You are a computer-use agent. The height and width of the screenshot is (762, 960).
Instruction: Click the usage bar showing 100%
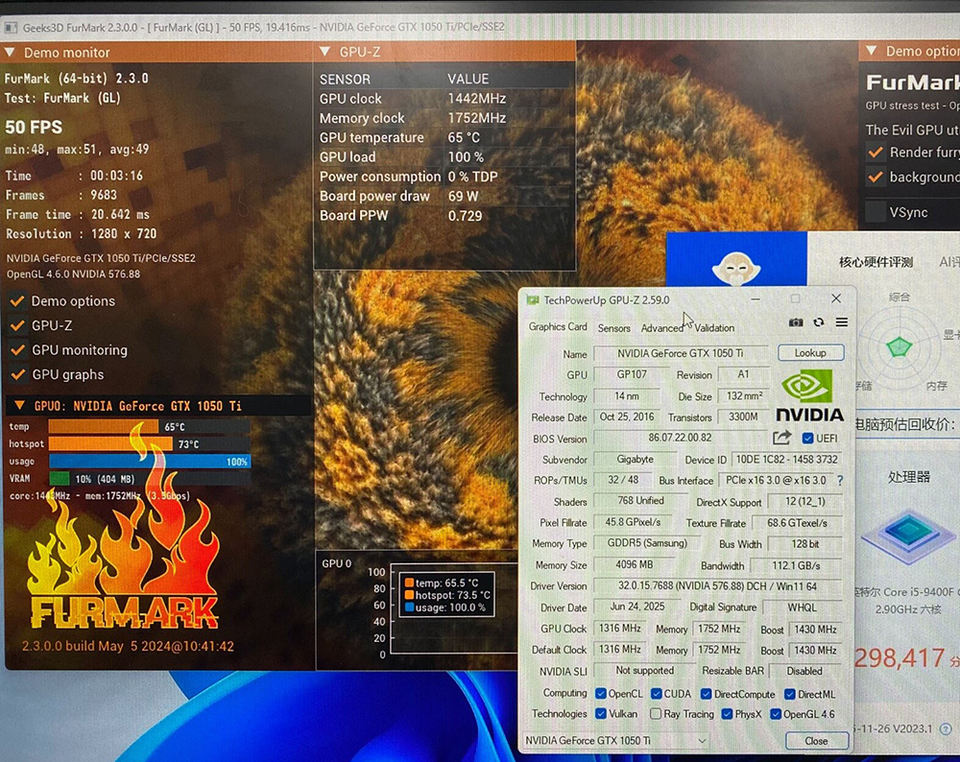tap(149, 461)
